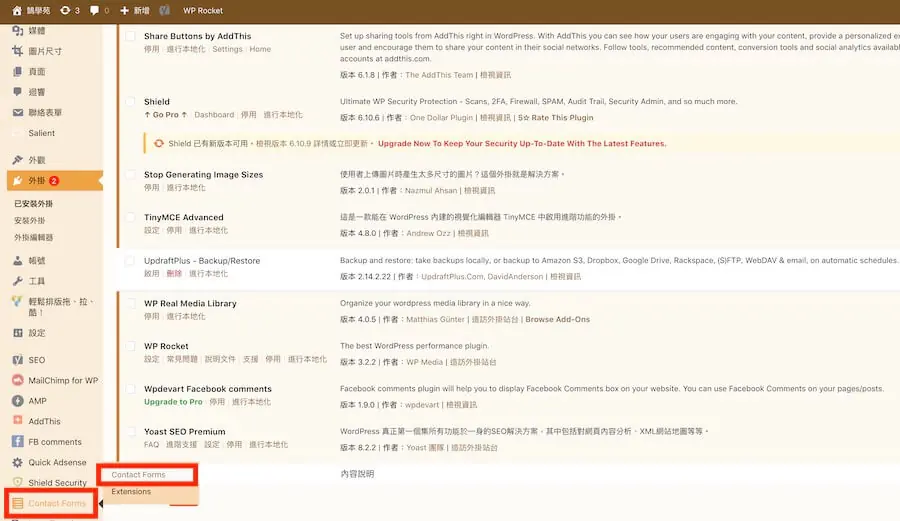Open the SEO Yoast sidebar icon
Viewport: 900px width, 521px height.
[x=18, y=360]
